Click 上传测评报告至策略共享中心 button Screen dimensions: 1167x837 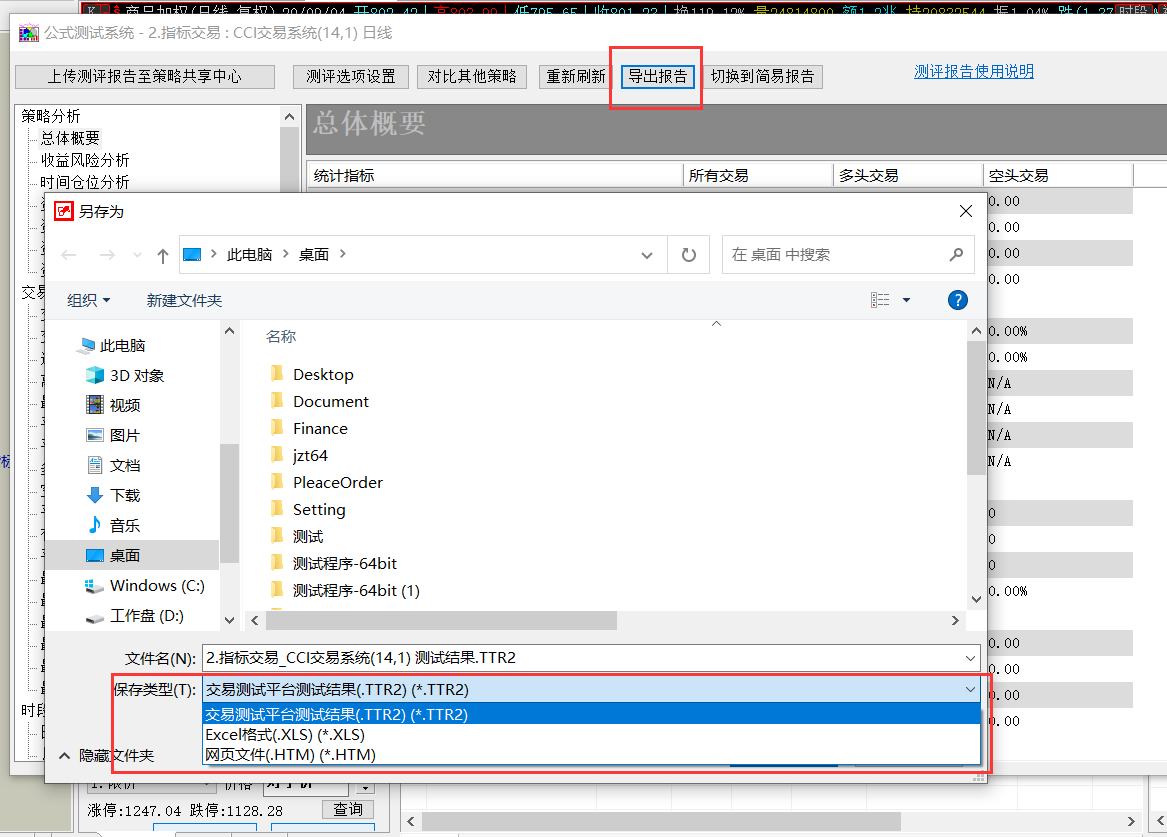(145, 77)
